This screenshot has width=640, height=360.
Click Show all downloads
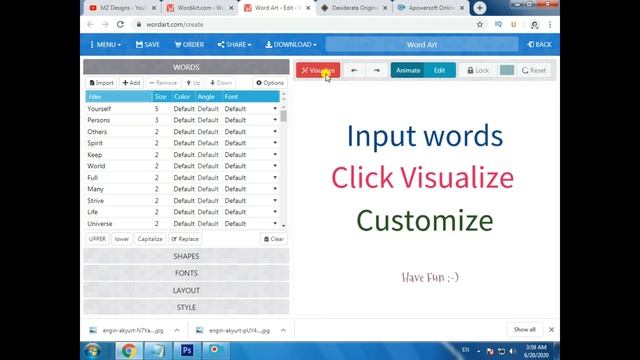click(524, 329)
